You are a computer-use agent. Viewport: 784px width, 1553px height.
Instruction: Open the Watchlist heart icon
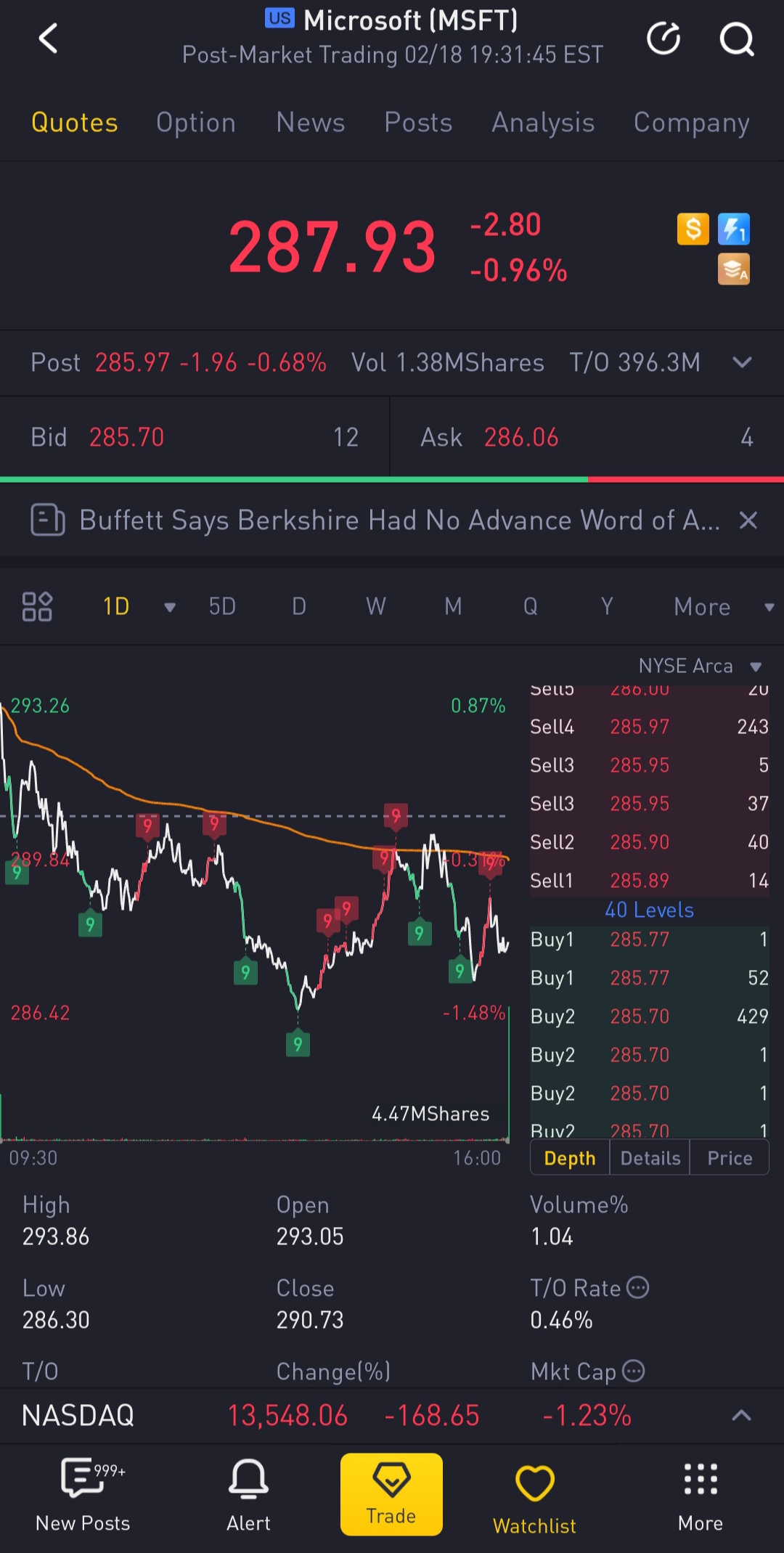[x=534, y=1496]
